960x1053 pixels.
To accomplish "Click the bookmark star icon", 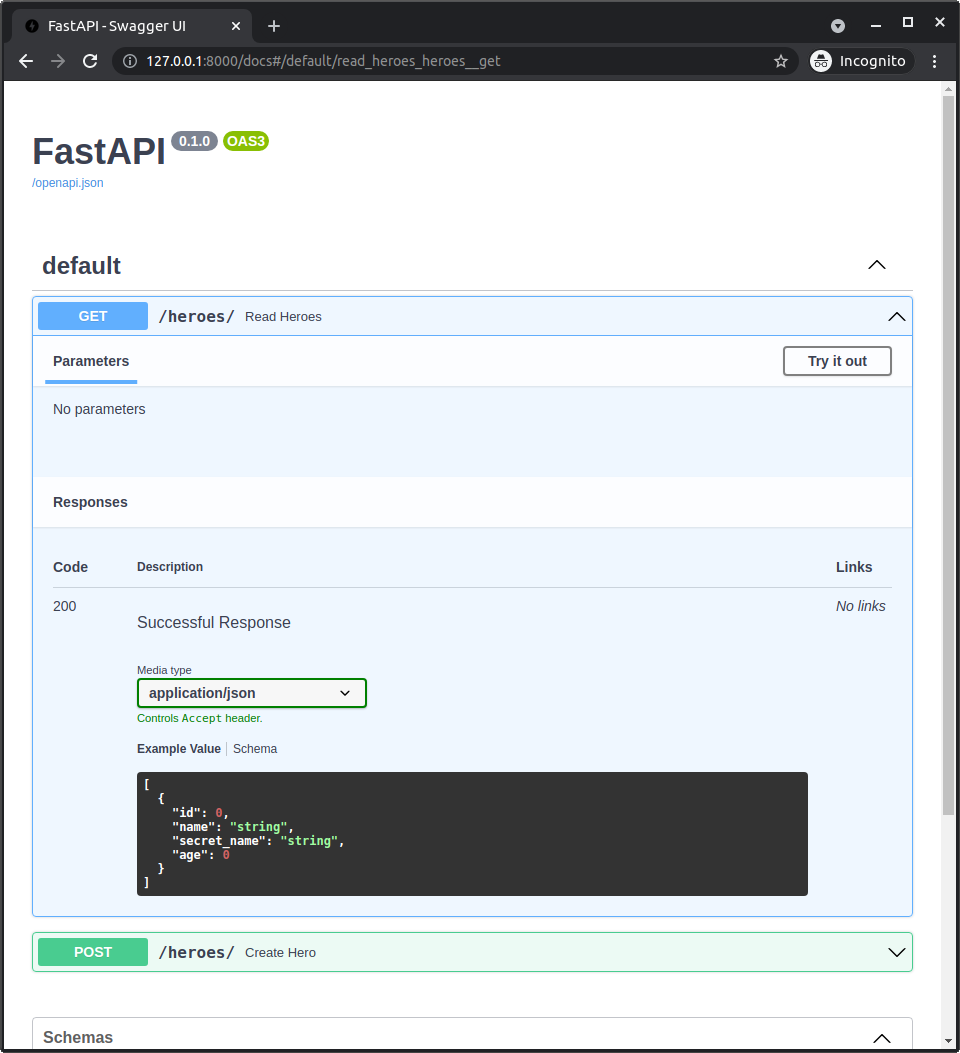I will click(x=781, y=61).
